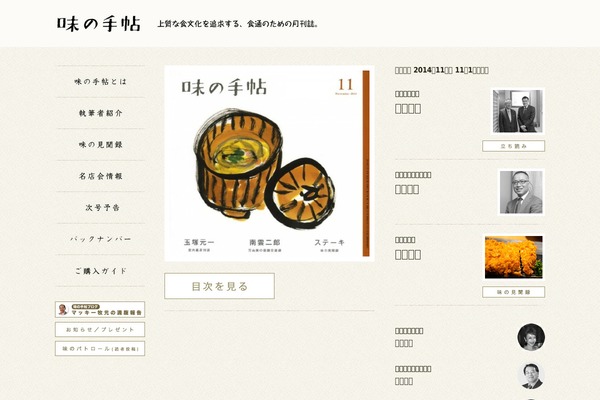The width and height of the screenshot is (600, 400).
Task: Click round portrait of the woman
Action: point(531,337)
